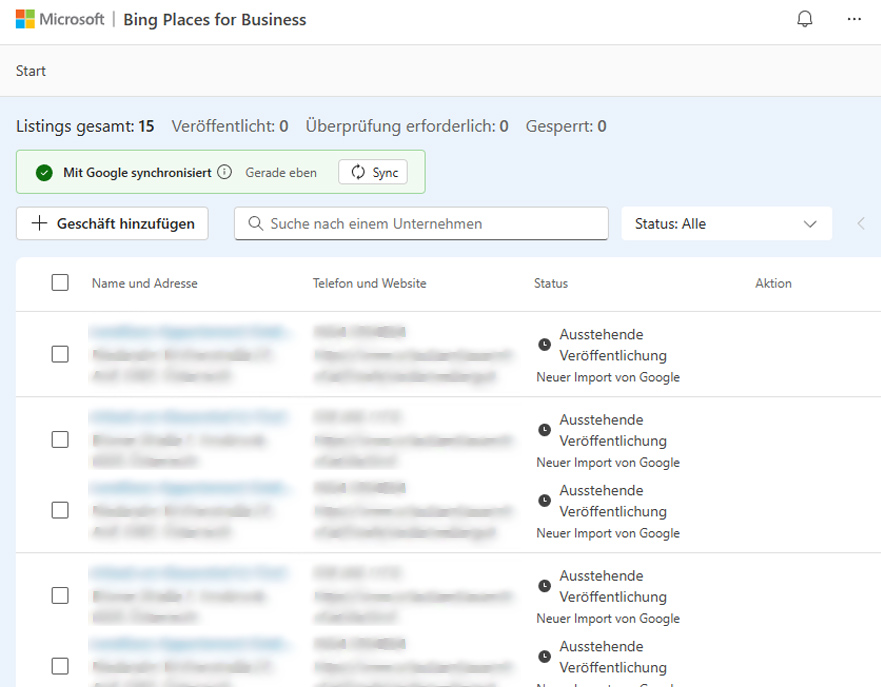Image resolution: width=881 pixels, height=687 pixels.
Task: Click the Microsoft logo
Action: [x=25, y=20]
